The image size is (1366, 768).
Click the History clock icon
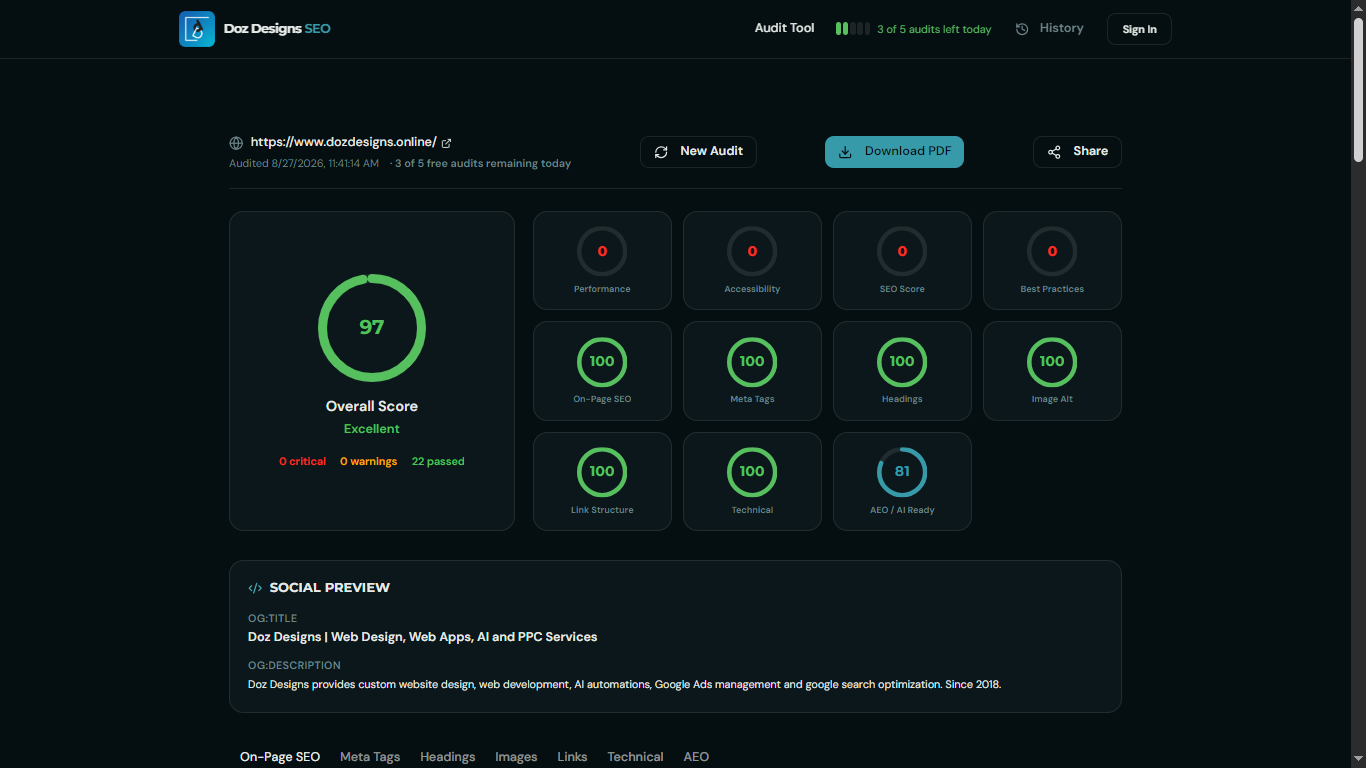pos(1022,29)
